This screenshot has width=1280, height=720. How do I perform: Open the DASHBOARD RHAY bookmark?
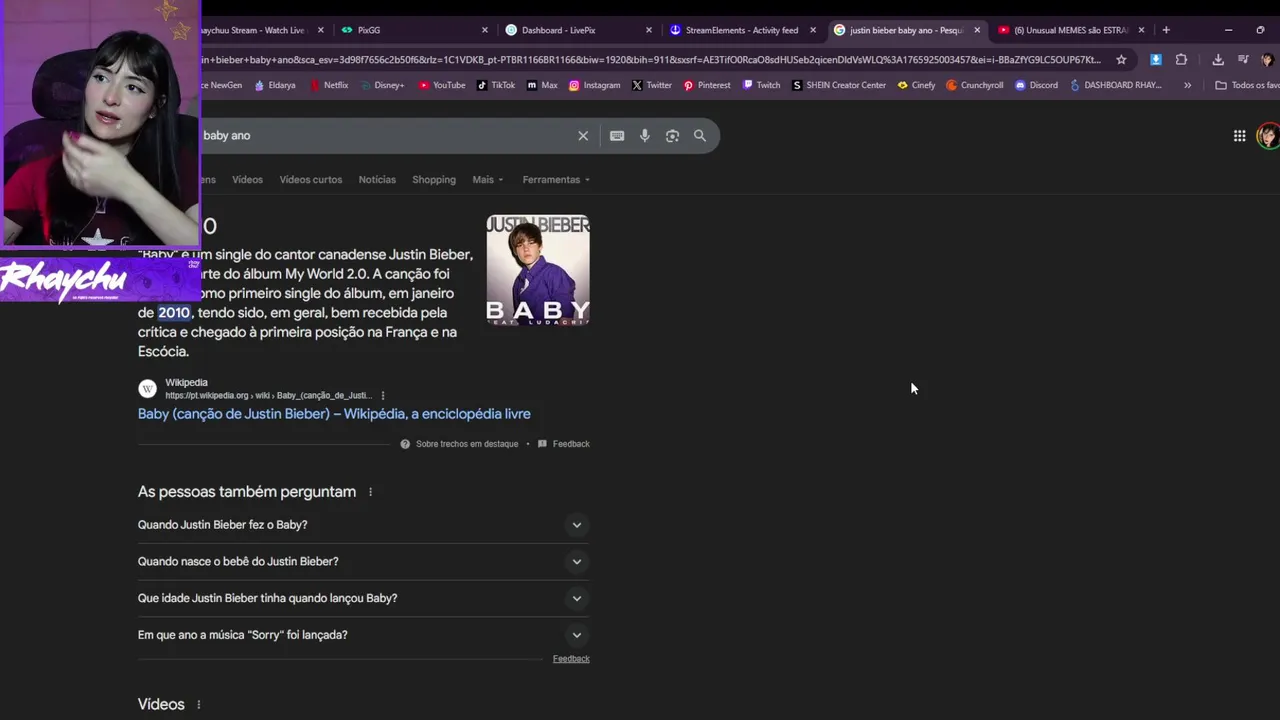(x=1116, y=86)
